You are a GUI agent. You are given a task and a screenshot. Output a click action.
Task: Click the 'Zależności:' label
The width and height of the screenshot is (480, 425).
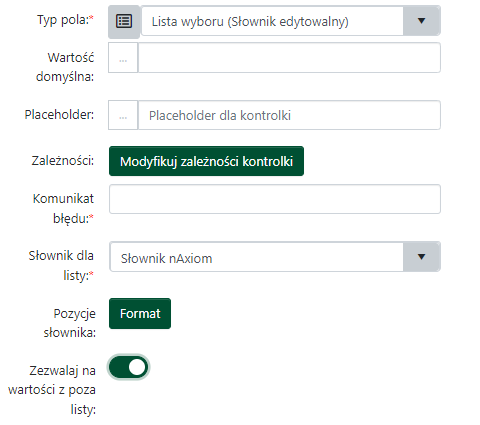coord(63,161)
